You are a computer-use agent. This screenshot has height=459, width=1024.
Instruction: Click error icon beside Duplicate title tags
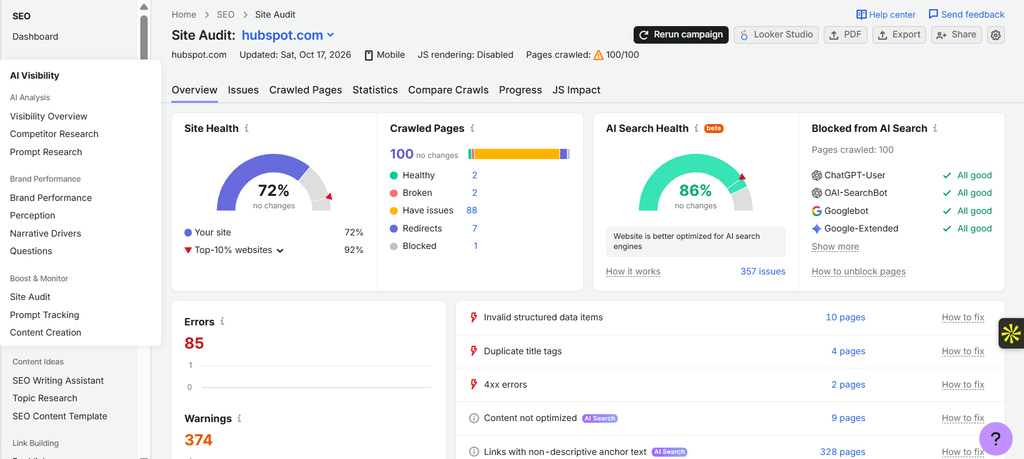(474, 351)
